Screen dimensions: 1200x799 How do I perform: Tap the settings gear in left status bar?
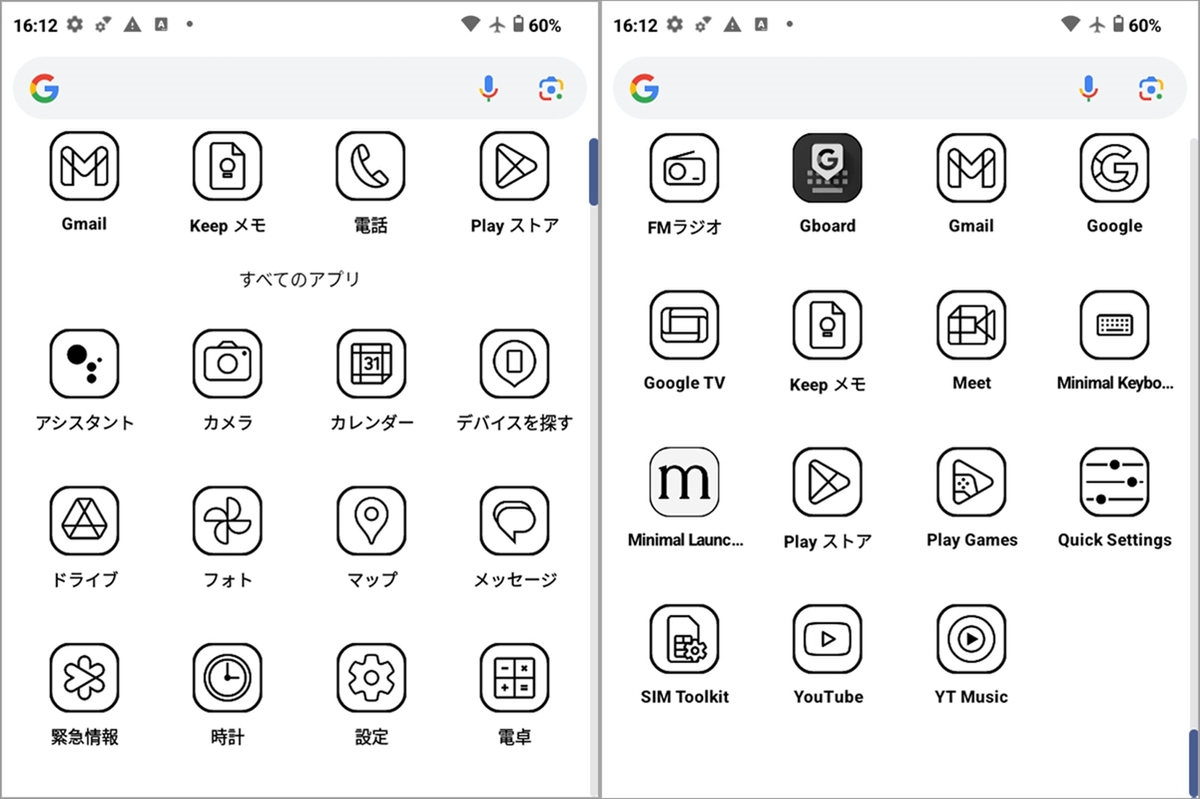[x=75, y=25]
